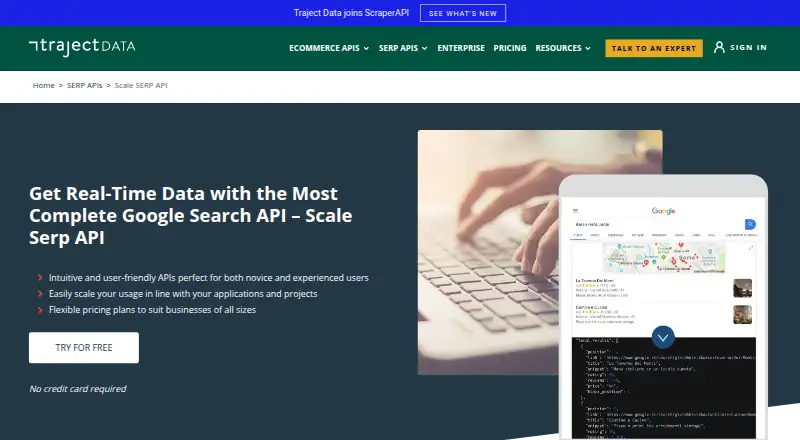Image resolution: width=800 pixels, height=440 pixels.
Task: Click the TRY FOR FREE button
Action: [x=84, y=348]
